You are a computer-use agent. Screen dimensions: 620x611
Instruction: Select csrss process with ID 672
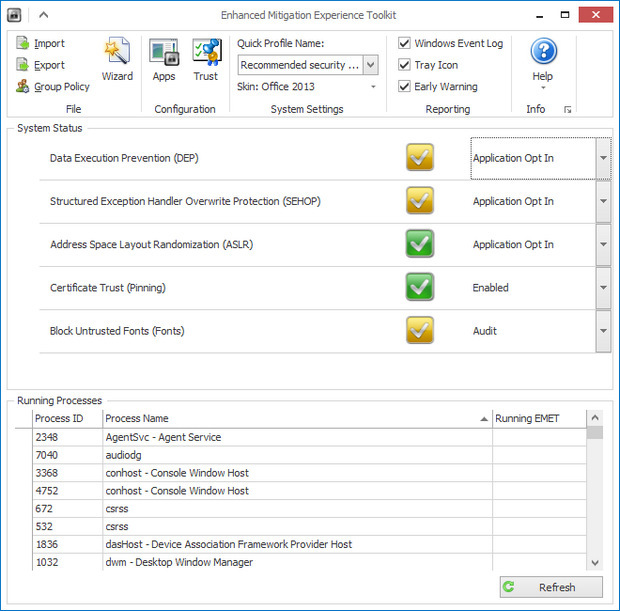[309, 509]
